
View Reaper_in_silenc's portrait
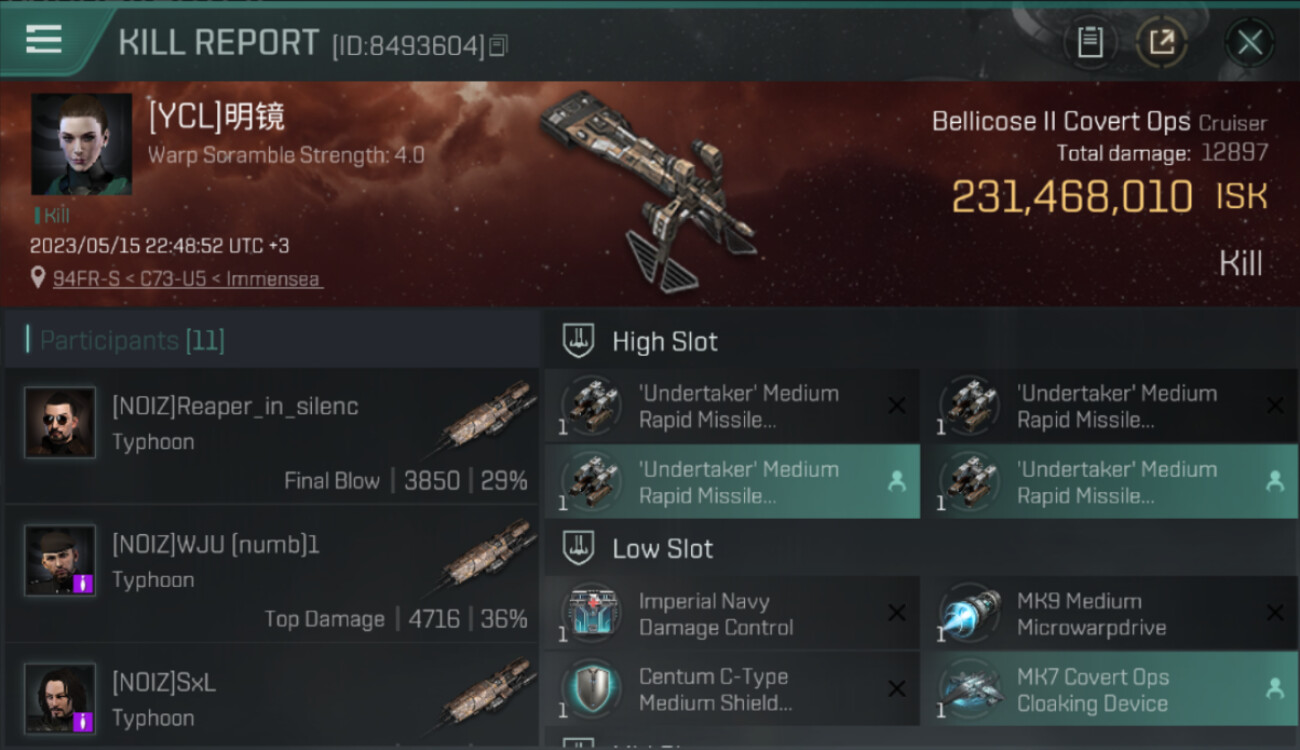[60, 423]
